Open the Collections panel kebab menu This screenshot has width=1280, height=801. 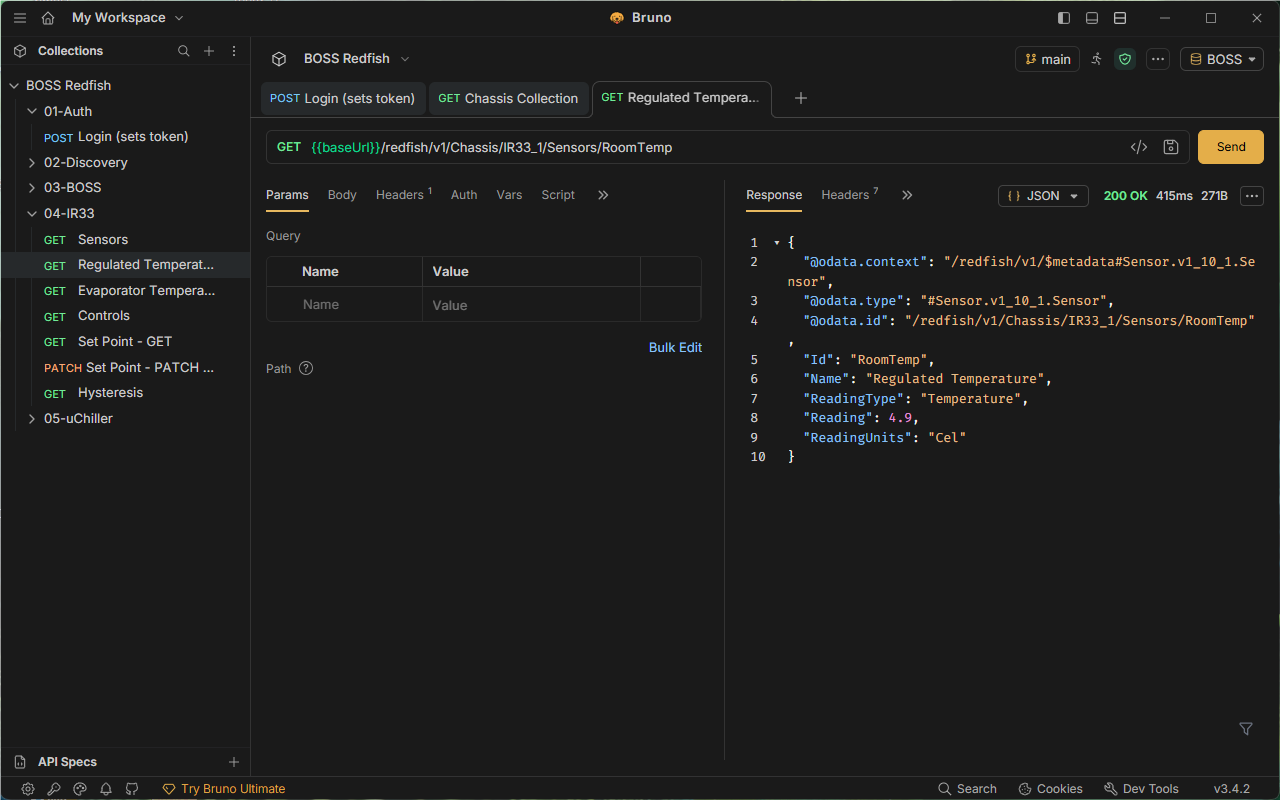[x=234, y=51]
